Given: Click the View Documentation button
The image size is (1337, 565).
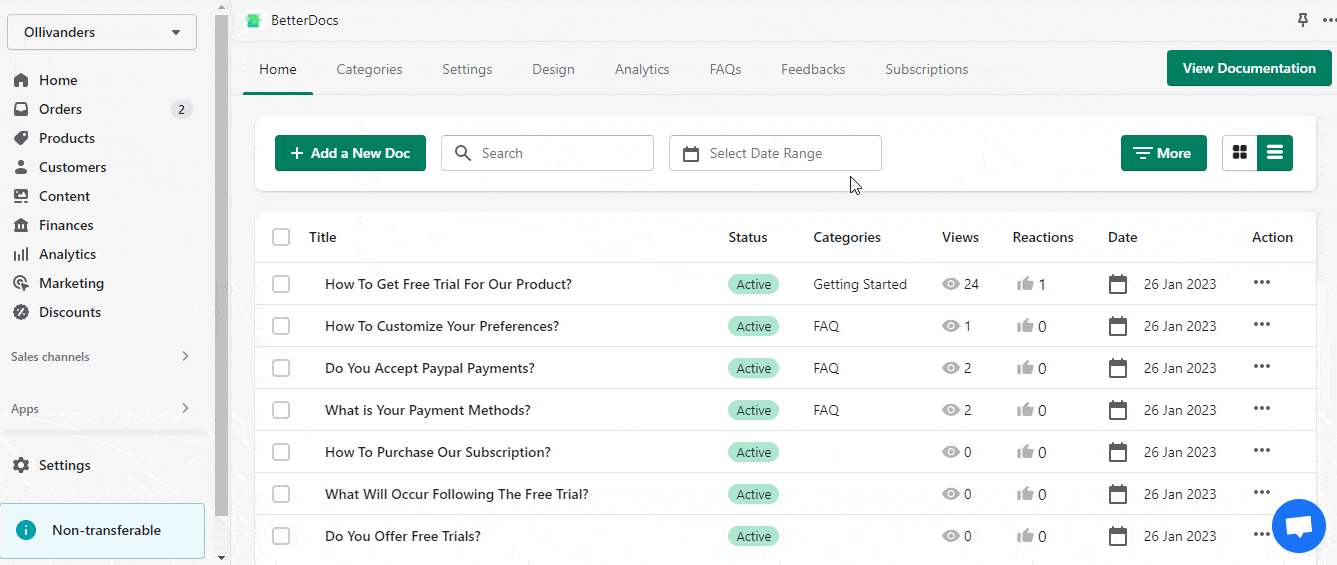Looking at the screenshot, I should (1249, 68).
